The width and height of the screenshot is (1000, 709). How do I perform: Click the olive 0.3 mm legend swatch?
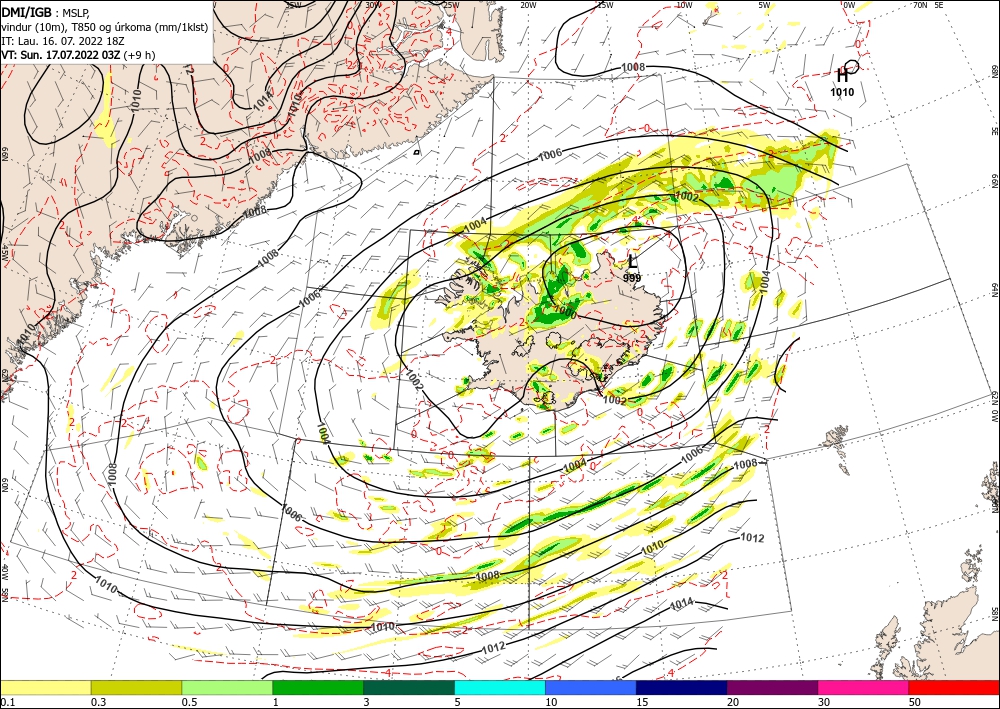click(x=136, y=687)
